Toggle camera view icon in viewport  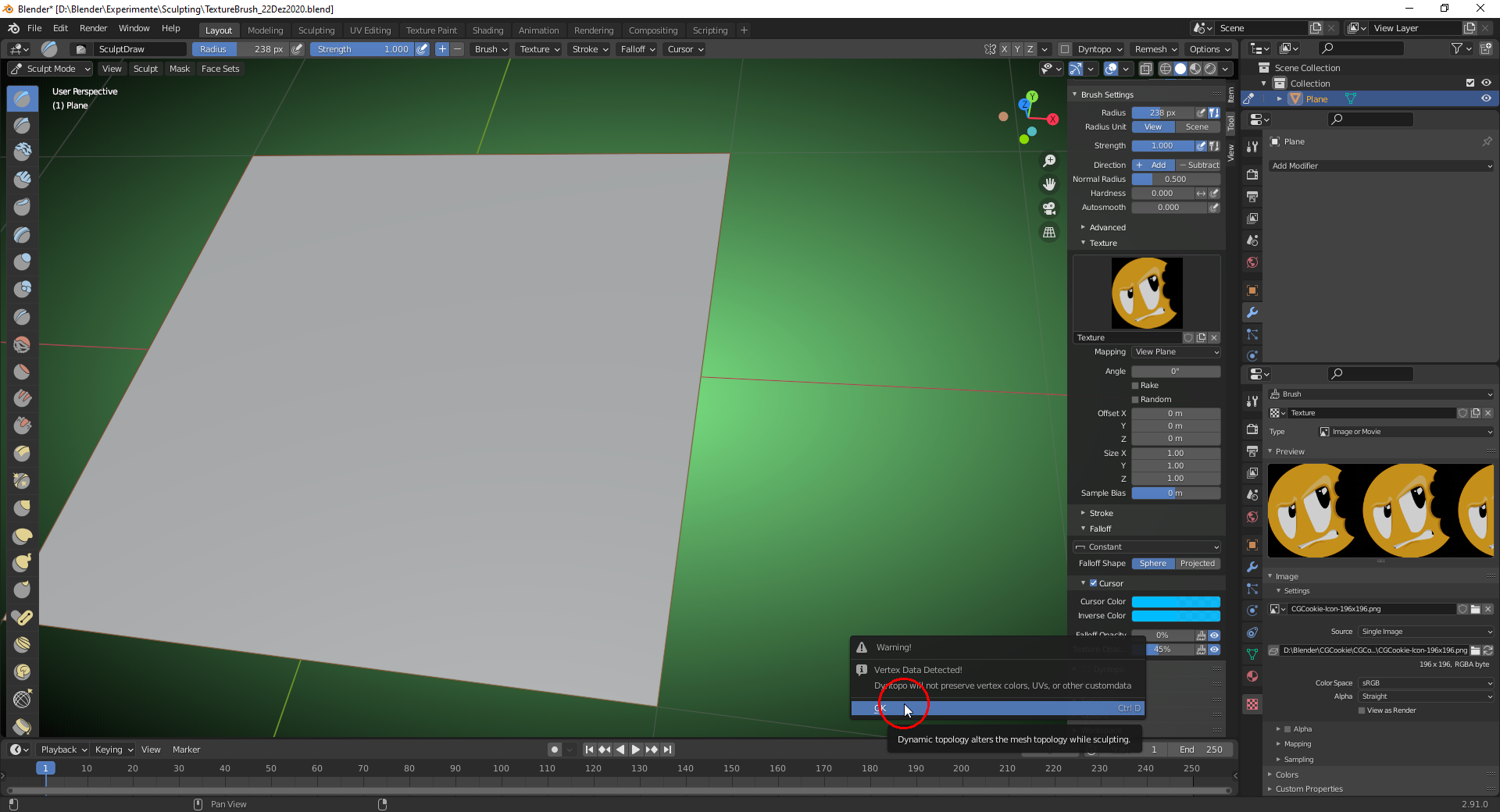click(1049, 208)
